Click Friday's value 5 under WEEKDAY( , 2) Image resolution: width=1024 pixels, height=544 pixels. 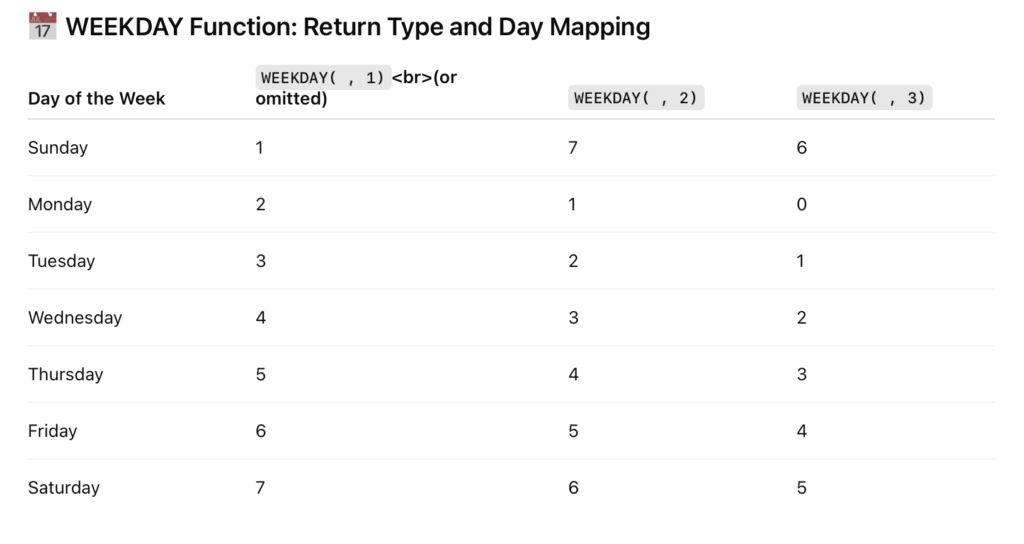pos(573,431)
